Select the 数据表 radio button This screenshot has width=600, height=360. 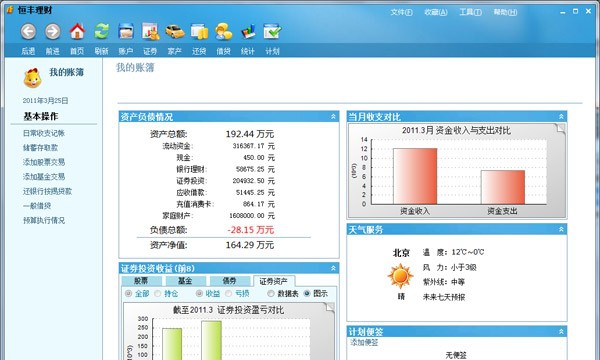pos(271,293)
